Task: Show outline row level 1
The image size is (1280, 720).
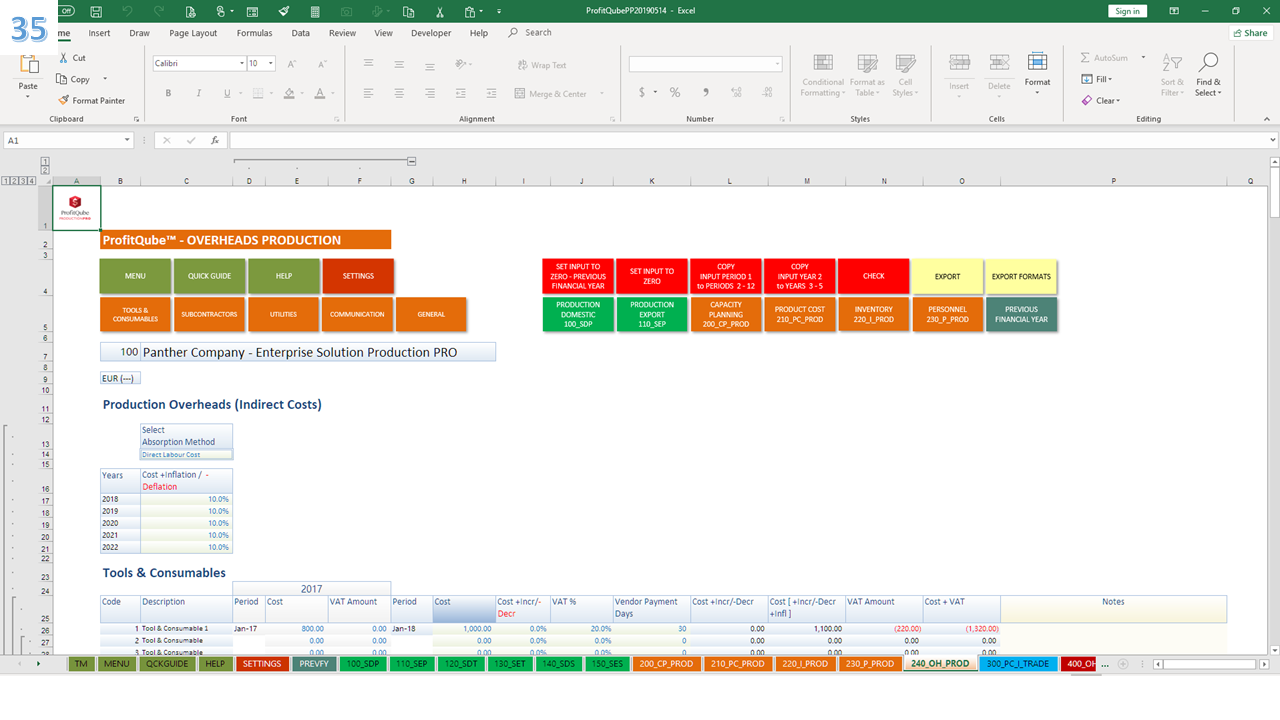Action: point(7,181)
